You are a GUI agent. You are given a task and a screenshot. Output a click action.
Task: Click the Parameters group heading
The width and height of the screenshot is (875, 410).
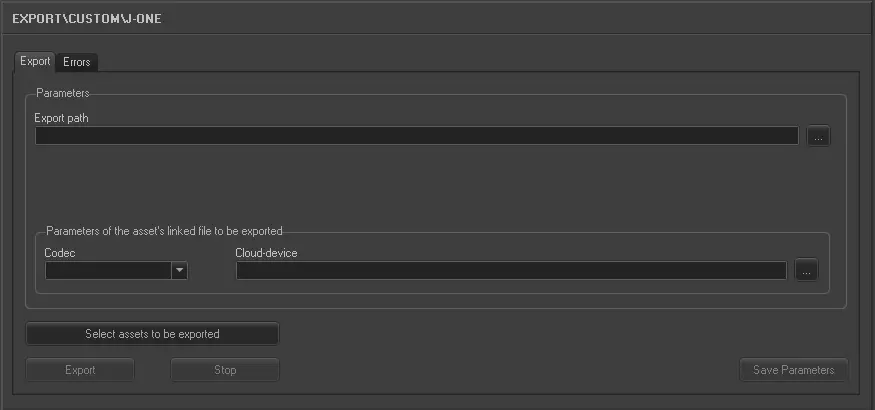63,93
